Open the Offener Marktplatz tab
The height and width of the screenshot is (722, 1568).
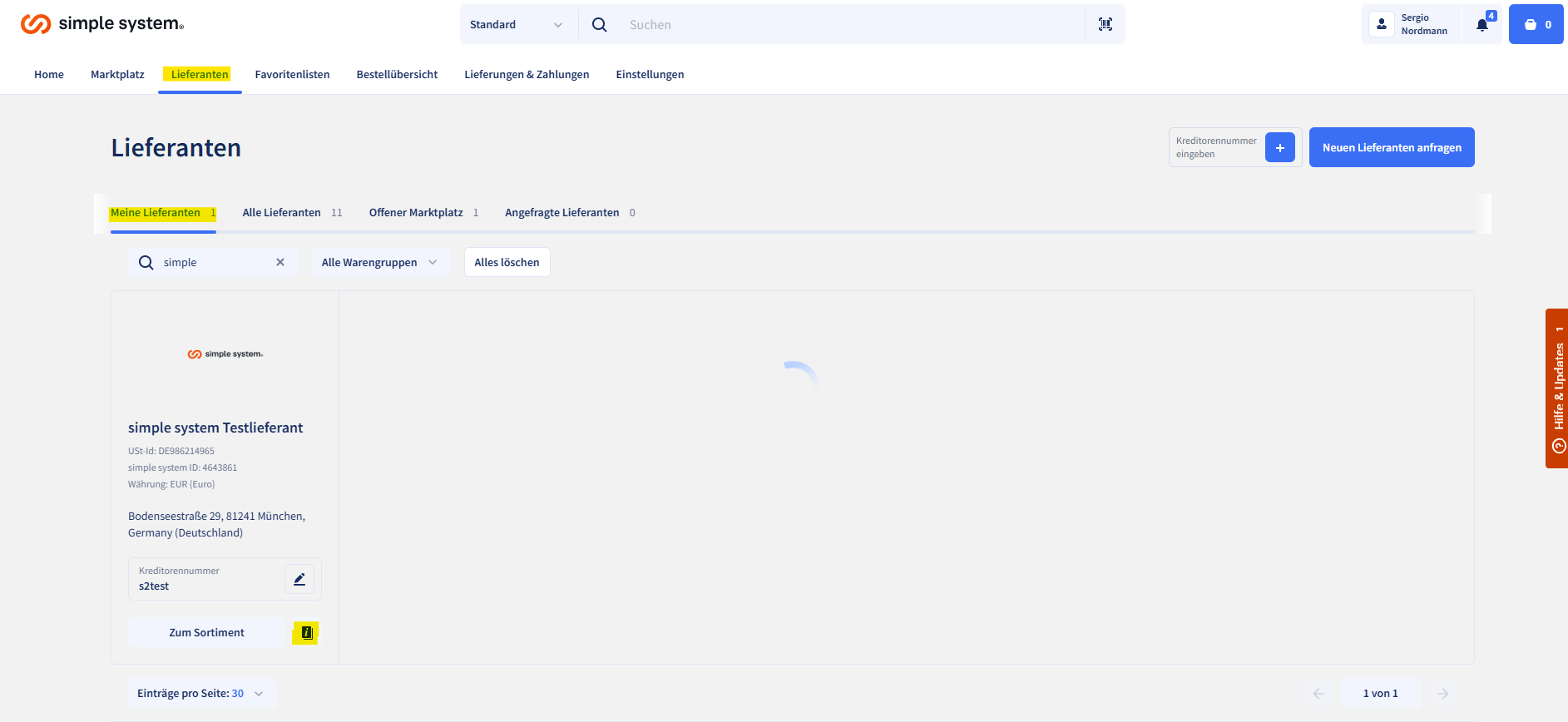click(x=416, y=213)
